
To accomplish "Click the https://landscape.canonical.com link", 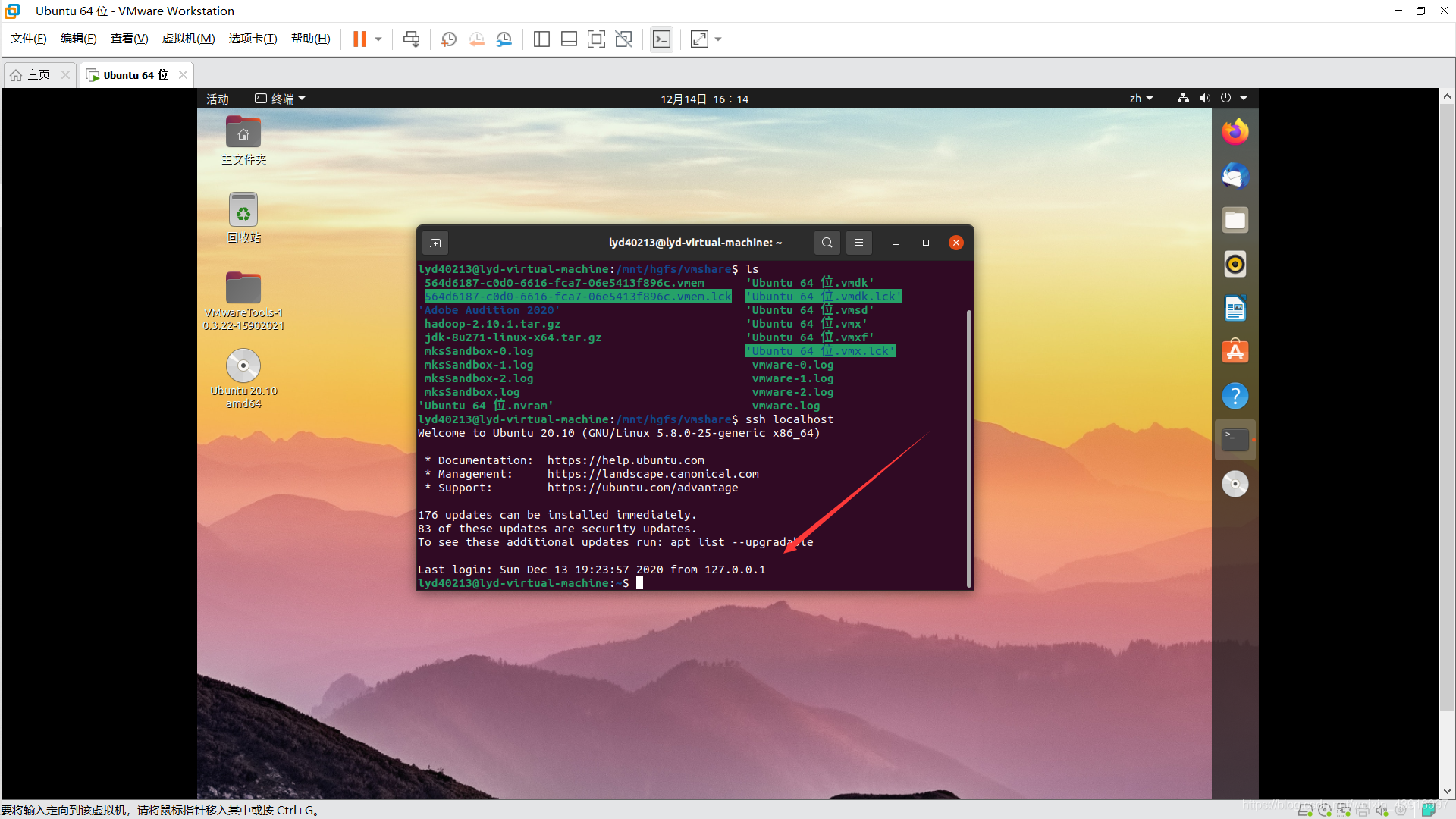I will coord(653,474).
